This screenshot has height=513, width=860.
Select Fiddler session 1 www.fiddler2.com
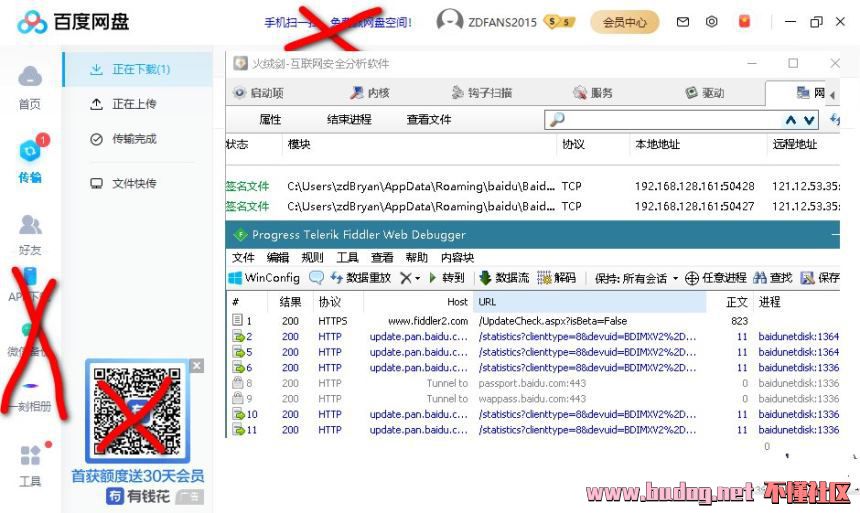click(x=533, y=320)
